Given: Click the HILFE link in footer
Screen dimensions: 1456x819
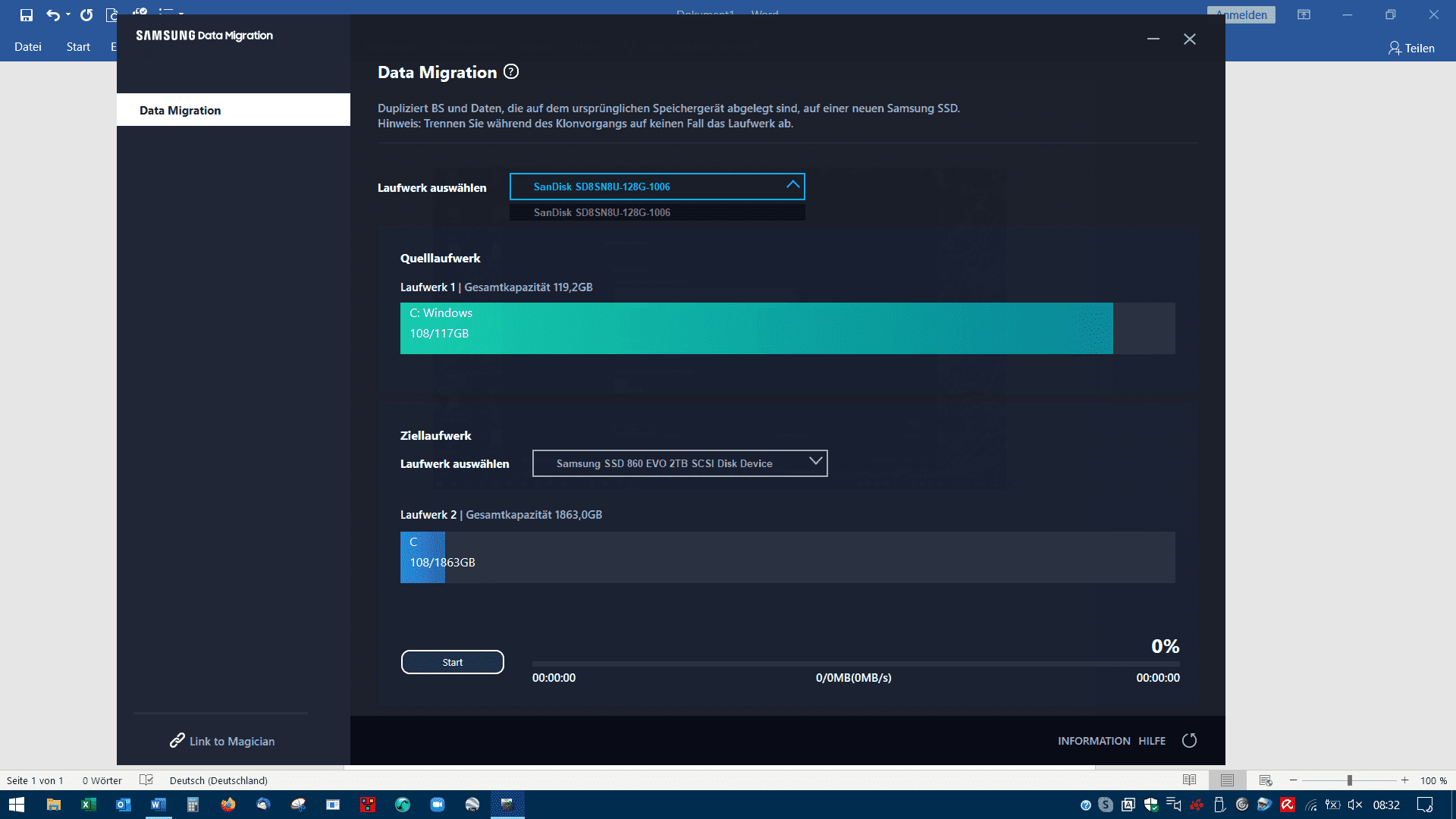Looking at the screenshot, I should pos(1151,741).
